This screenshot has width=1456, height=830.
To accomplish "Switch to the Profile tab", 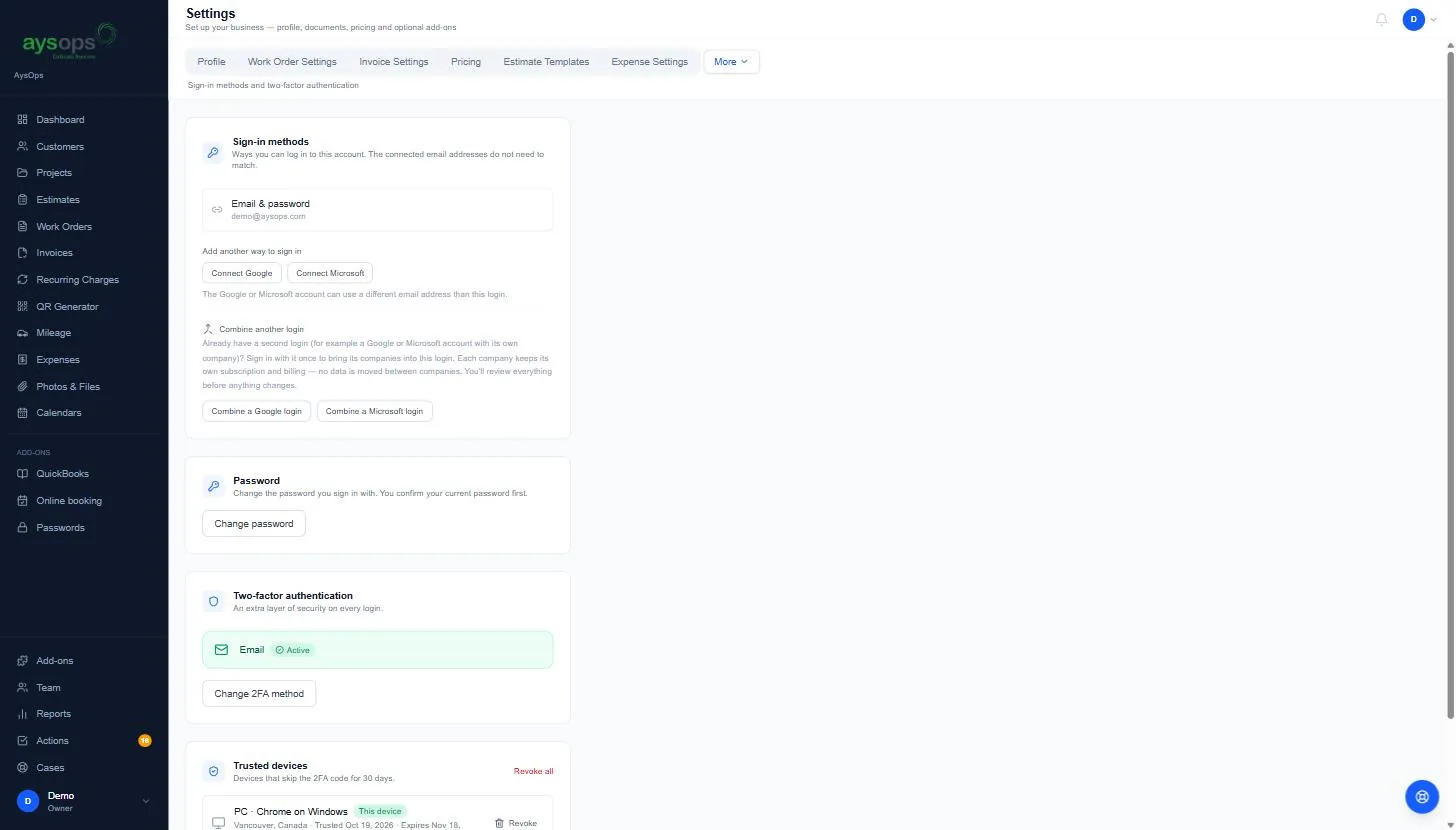I will click(x=211, y=62).
